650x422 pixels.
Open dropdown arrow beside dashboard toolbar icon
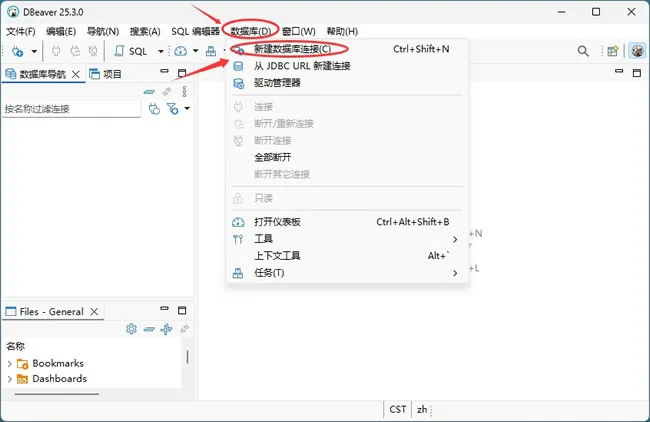pos(196,51)
